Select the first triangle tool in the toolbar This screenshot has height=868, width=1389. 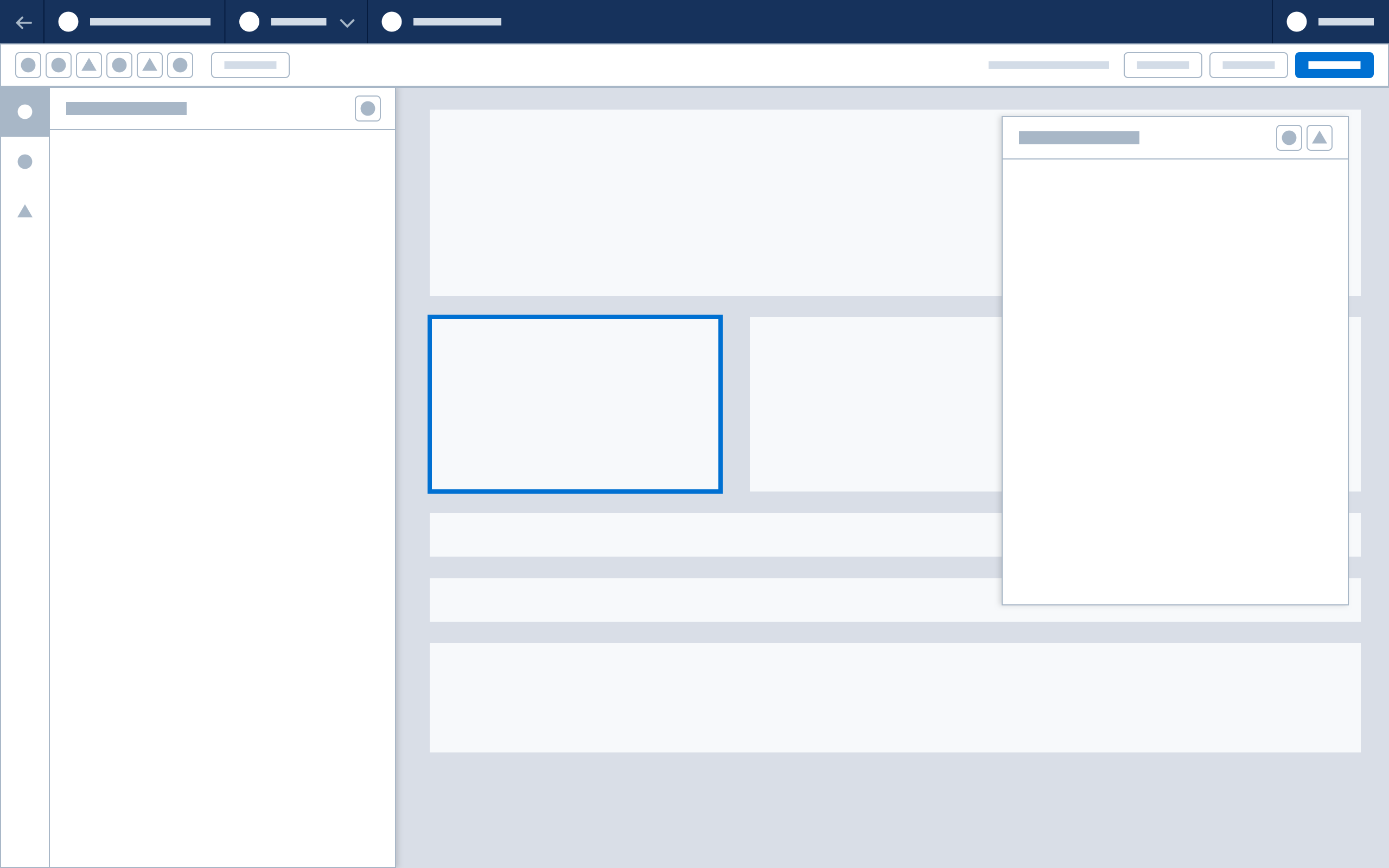(88, 65)
